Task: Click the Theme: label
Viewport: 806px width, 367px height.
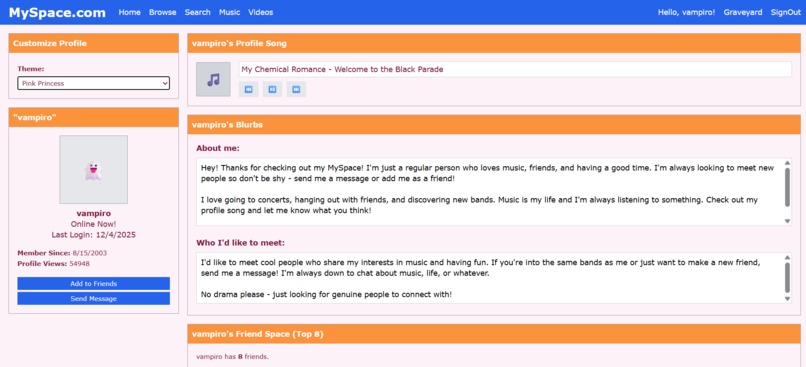Action: tap(31, 68)
